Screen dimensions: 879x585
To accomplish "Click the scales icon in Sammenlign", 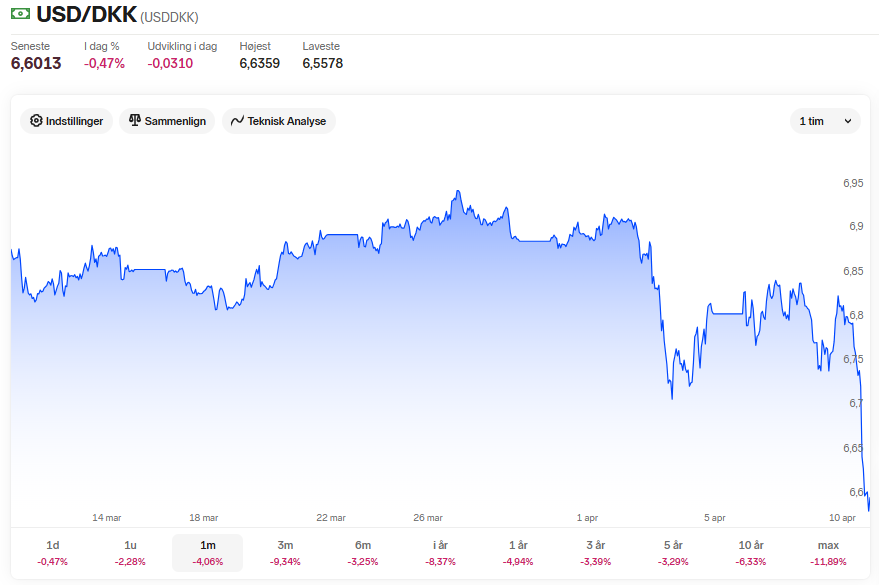I will [135, 120].
